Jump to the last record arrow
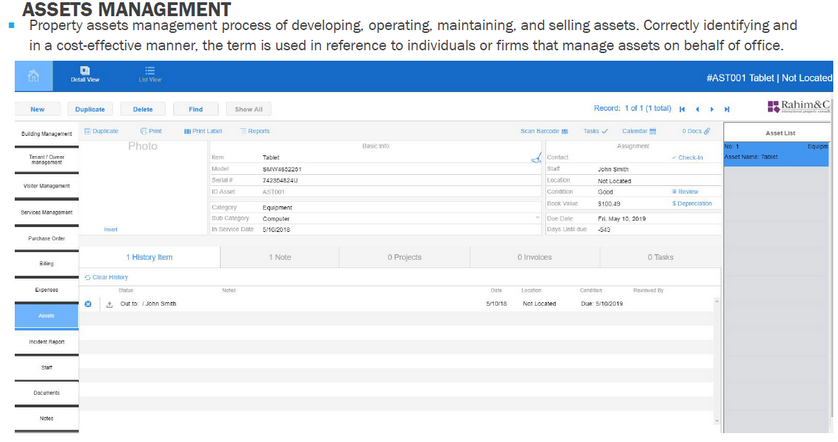 point(727,109)
